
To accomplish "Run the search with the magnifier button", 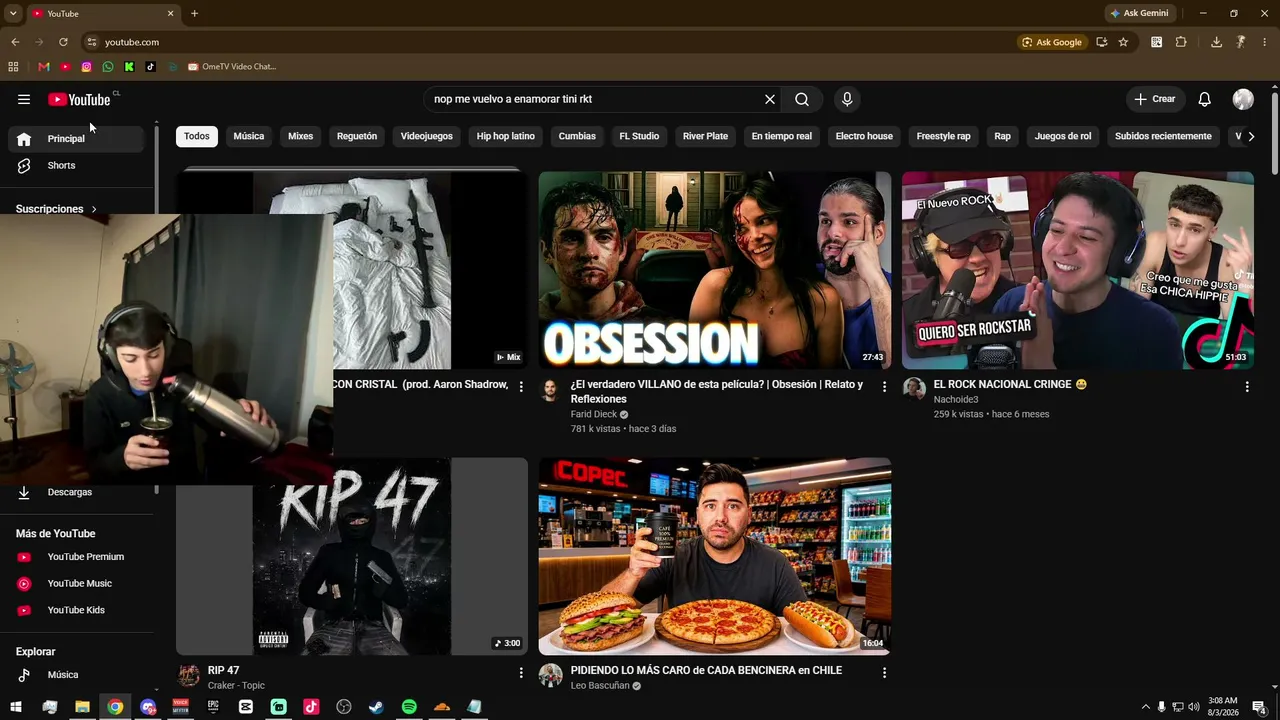I will (x=802, y=99).
